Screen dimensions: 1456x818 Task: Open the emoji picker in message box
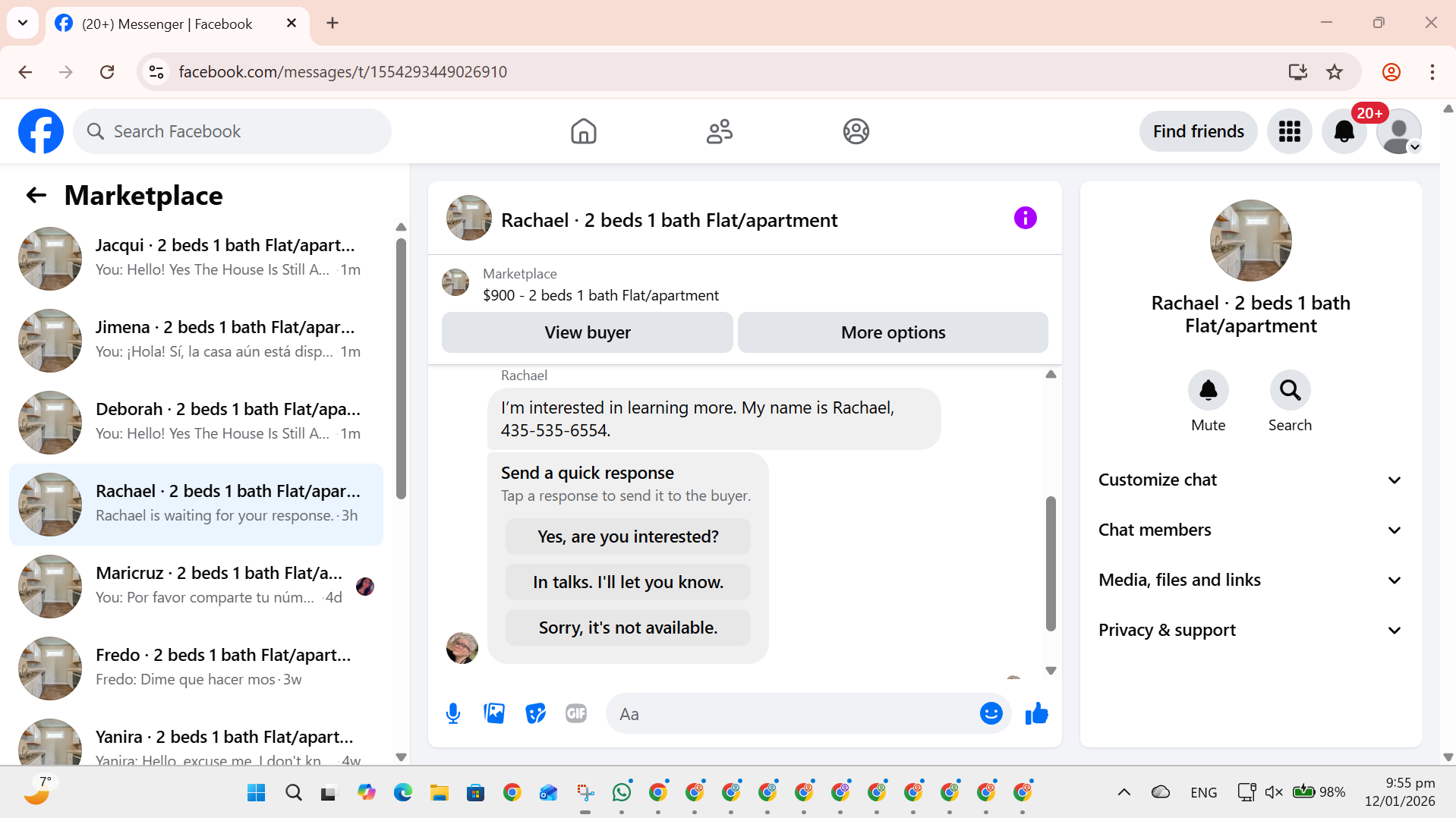pos(991,713)
